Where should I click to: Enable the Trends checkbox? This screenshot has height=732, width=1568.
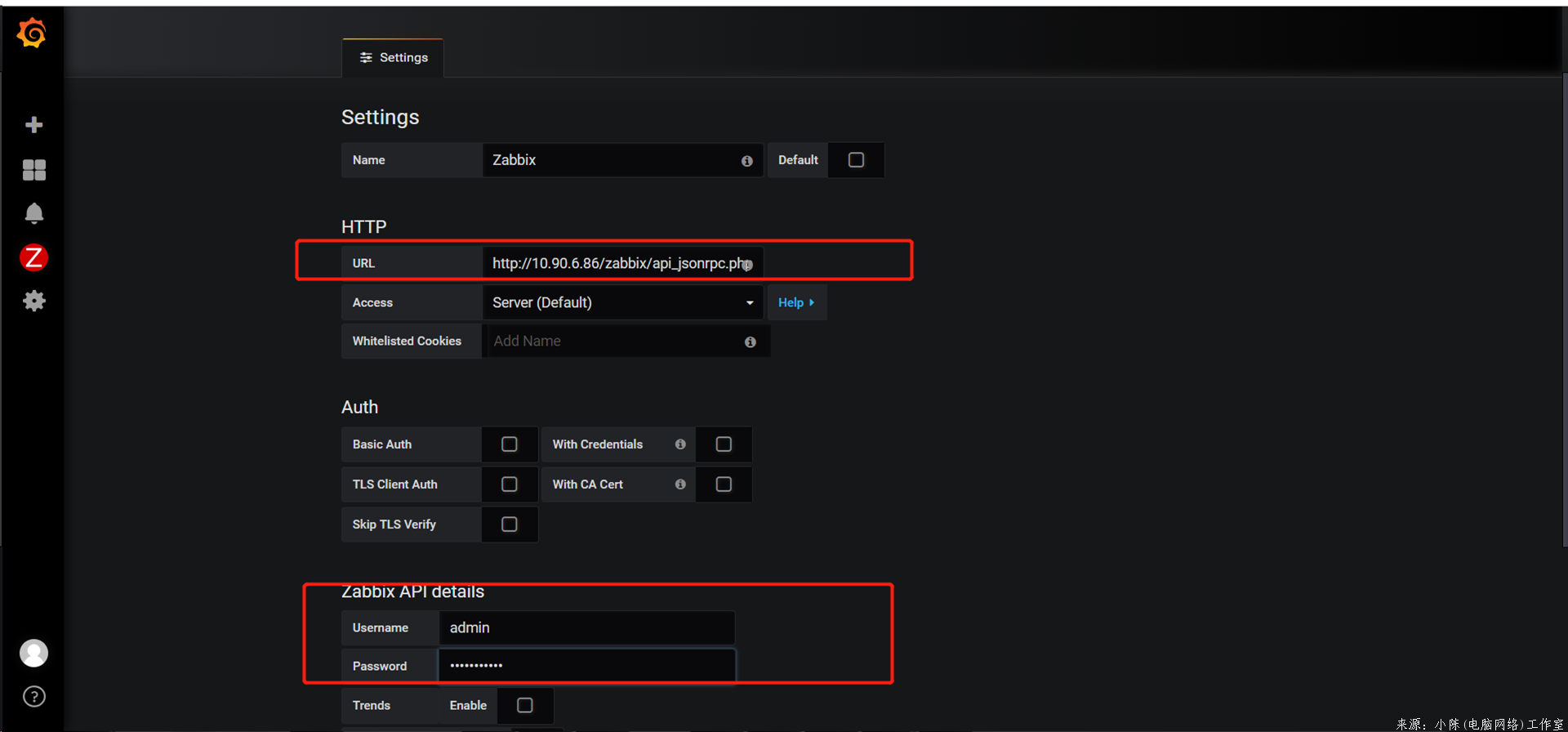pyautogui.click(x=525, y=705)
